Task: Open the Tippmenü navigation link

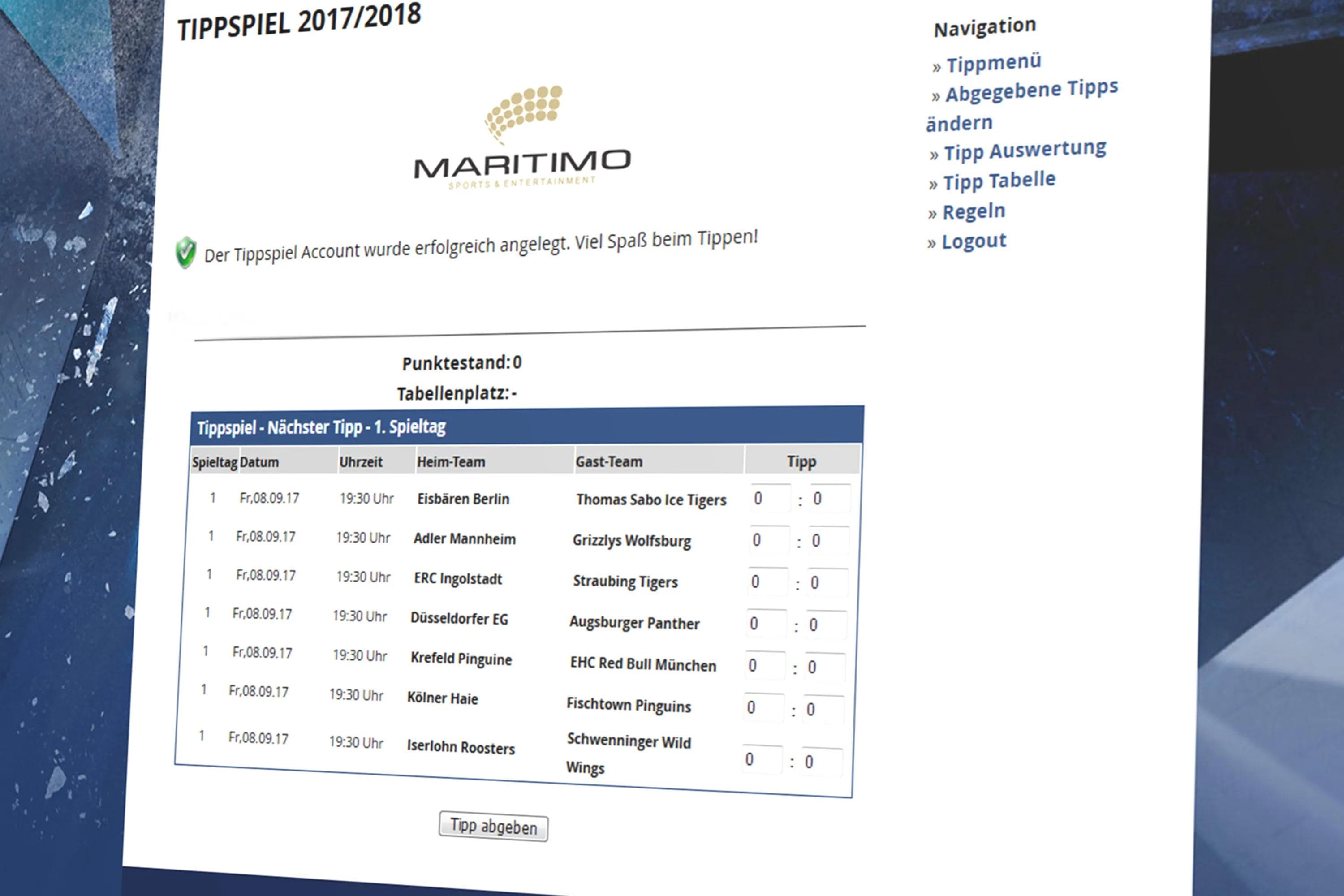Action: click(x=993, y=63)
